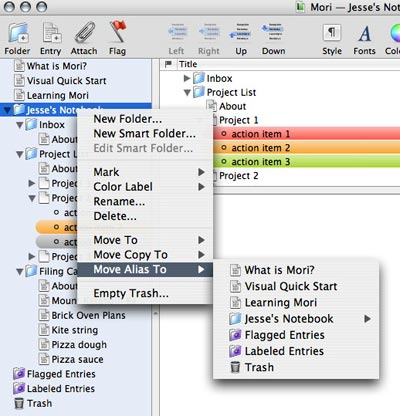Screen dimensions: 400x416
Task: Expand the Inbox folder in right pane
Action: coord(187,78)
